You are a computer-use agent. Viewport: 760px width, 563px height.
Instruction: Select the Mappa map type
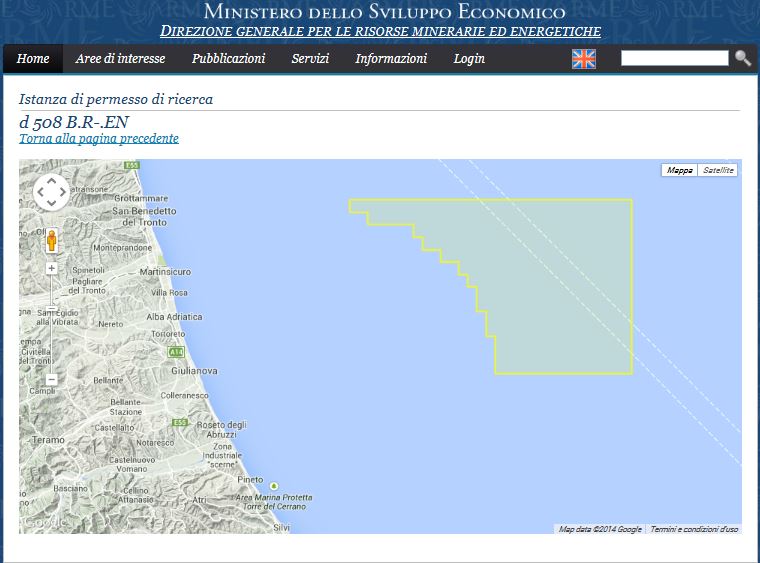tap(680, 170)
